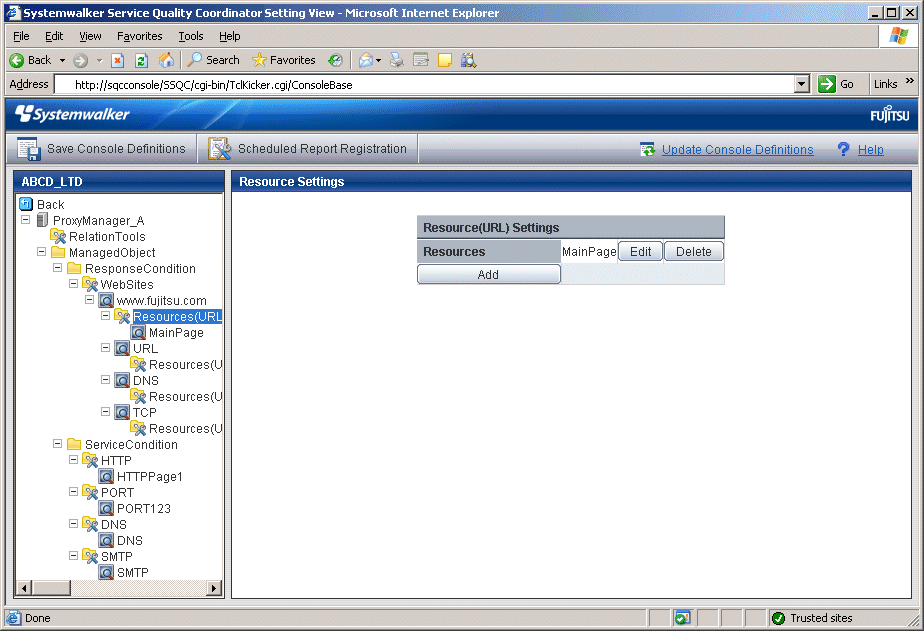
Task: Click the Delete button for MainPage
Action: [694, 252]
